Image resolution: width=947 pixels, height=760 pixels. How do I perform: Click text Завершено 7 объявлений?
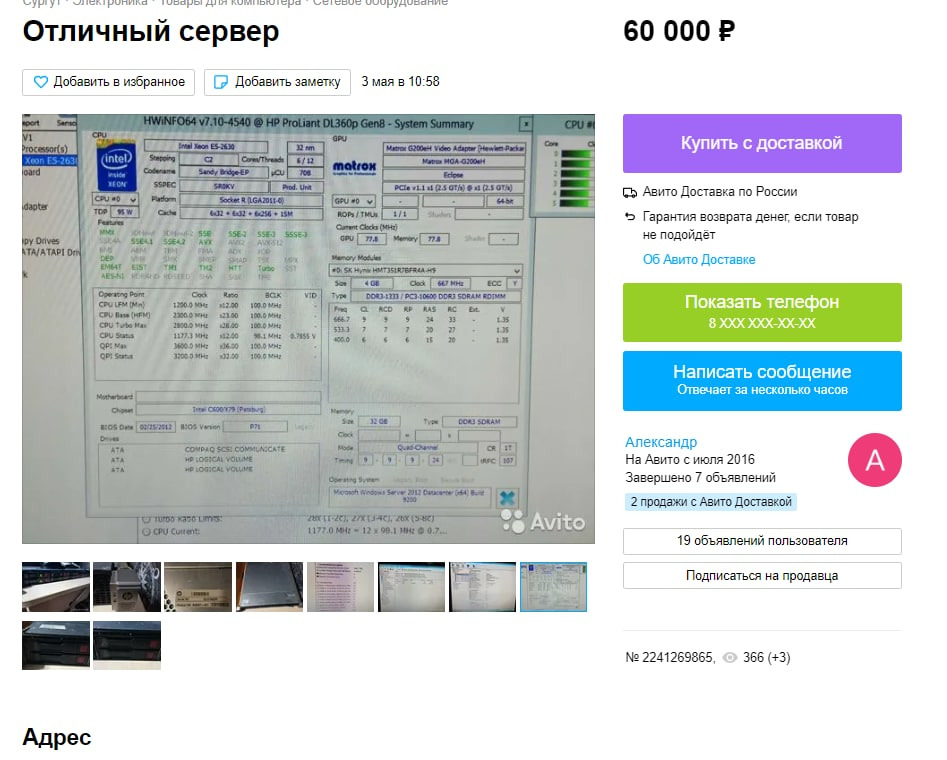700,477
